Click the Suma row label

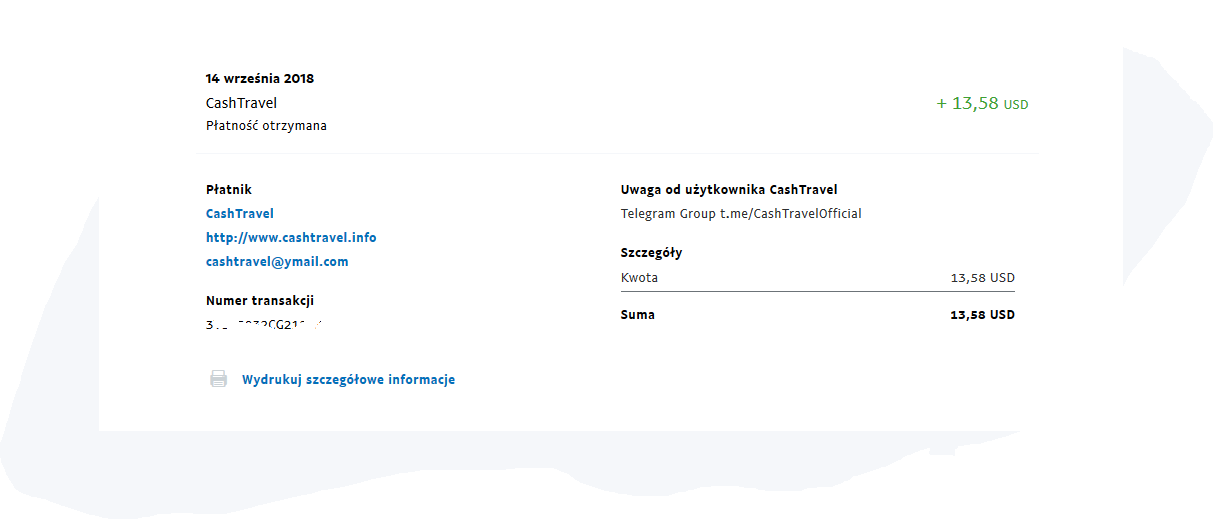tap(638, 315)
